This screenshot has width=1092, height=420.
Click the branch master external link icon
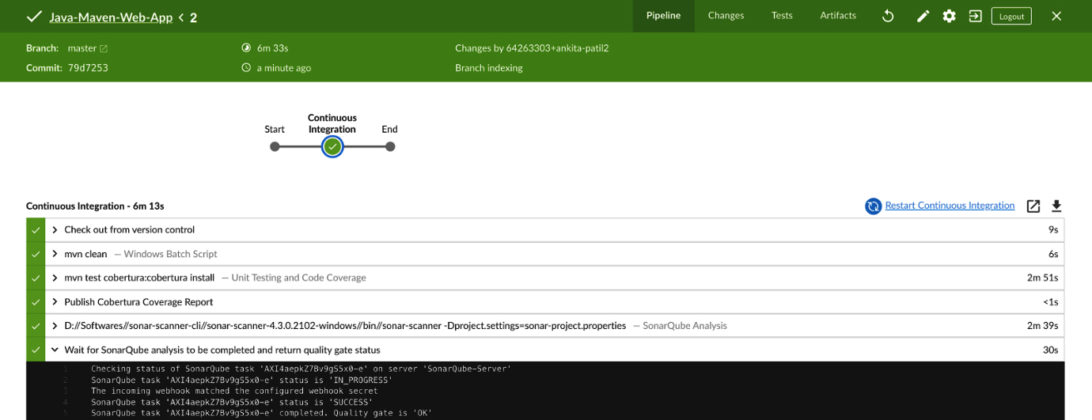click(104, 48)
